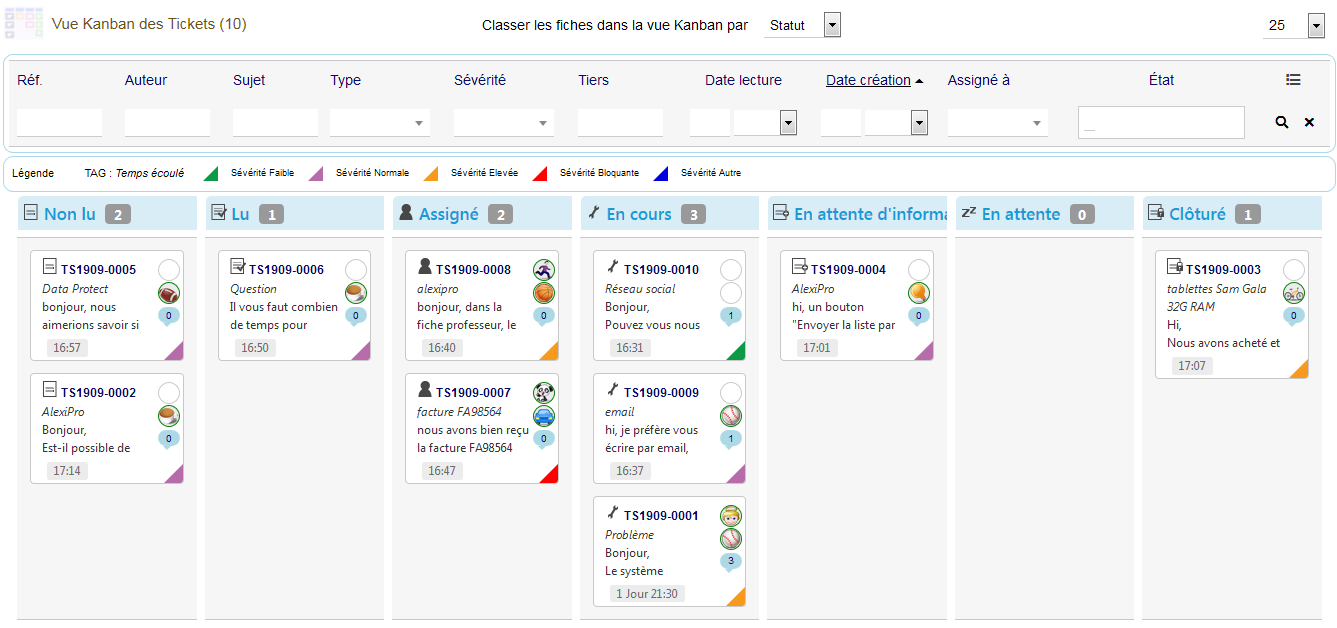Clear filters with the X icon
The width and height of the screenshot is (1337, 628).
click(x=1309, y=122)
